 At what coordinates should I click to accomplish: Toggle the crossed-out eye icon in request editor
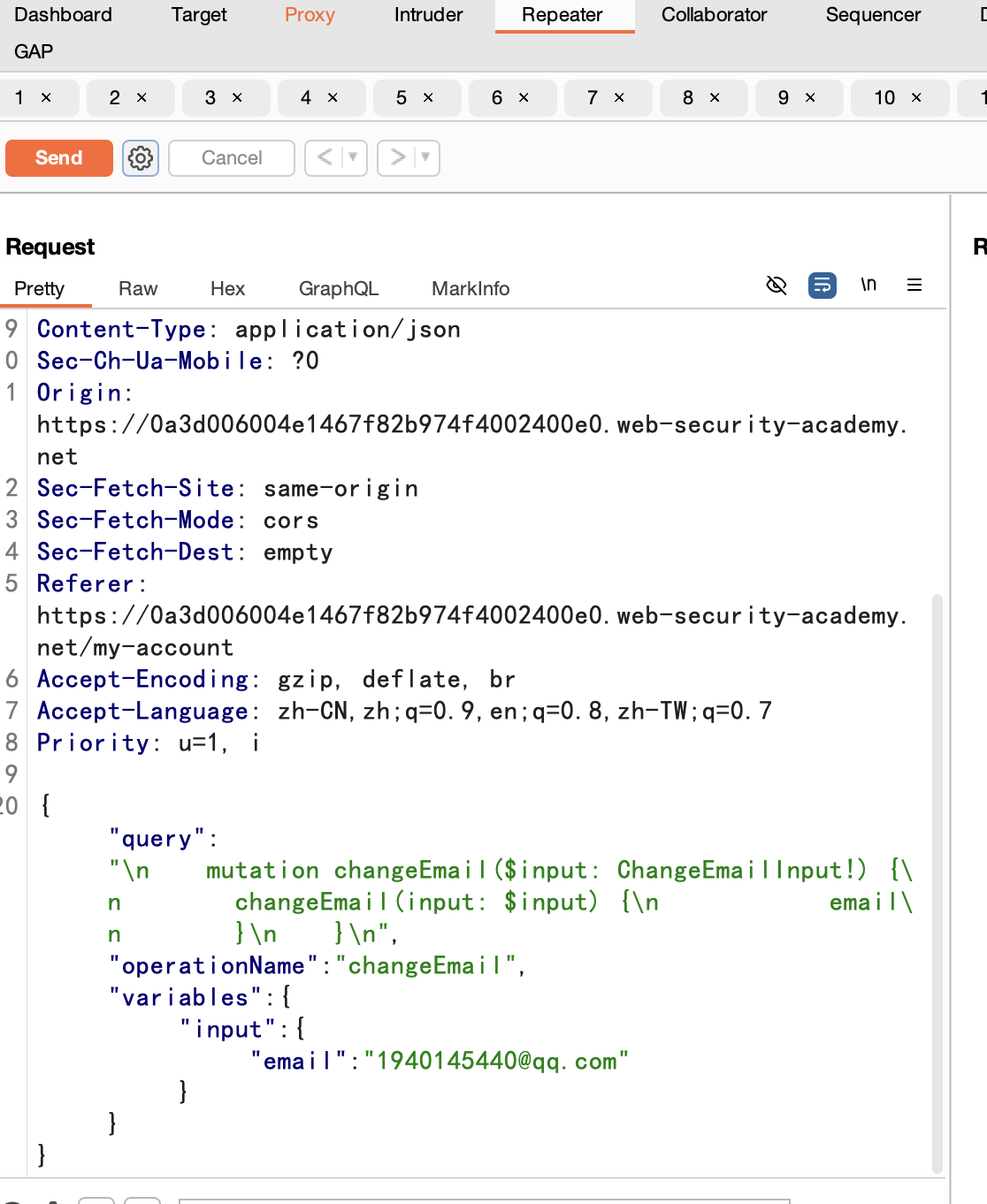click(777, 285)
